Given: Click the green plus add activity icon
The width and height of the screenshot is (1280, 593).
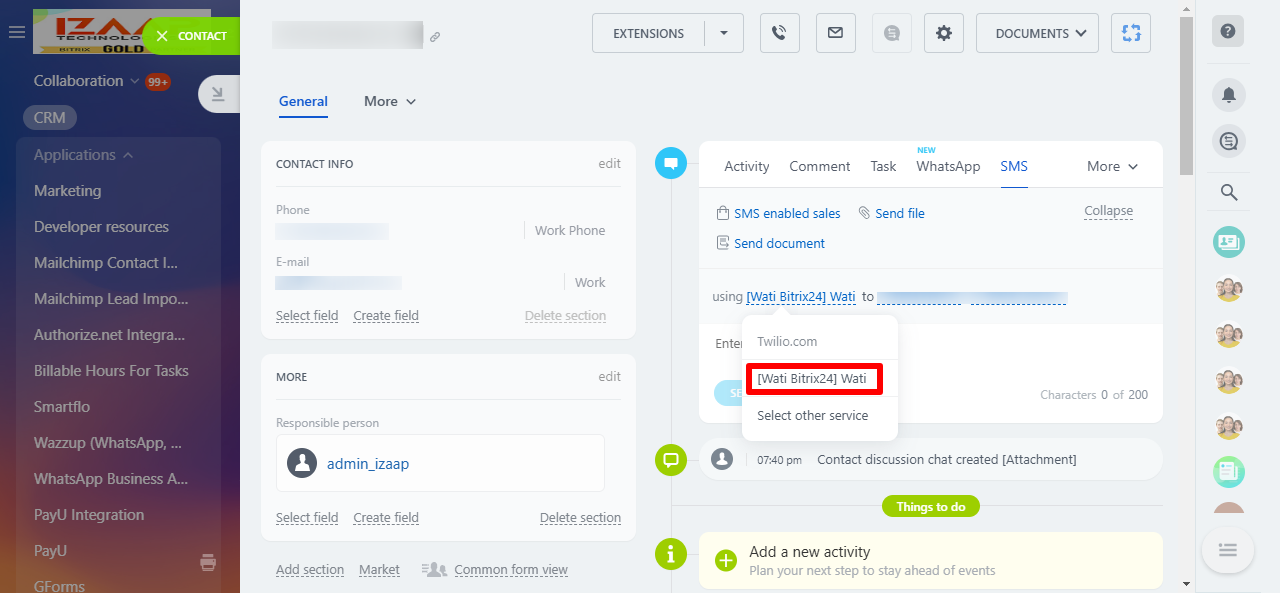Looking at the screenshot, I should (727, 560).
